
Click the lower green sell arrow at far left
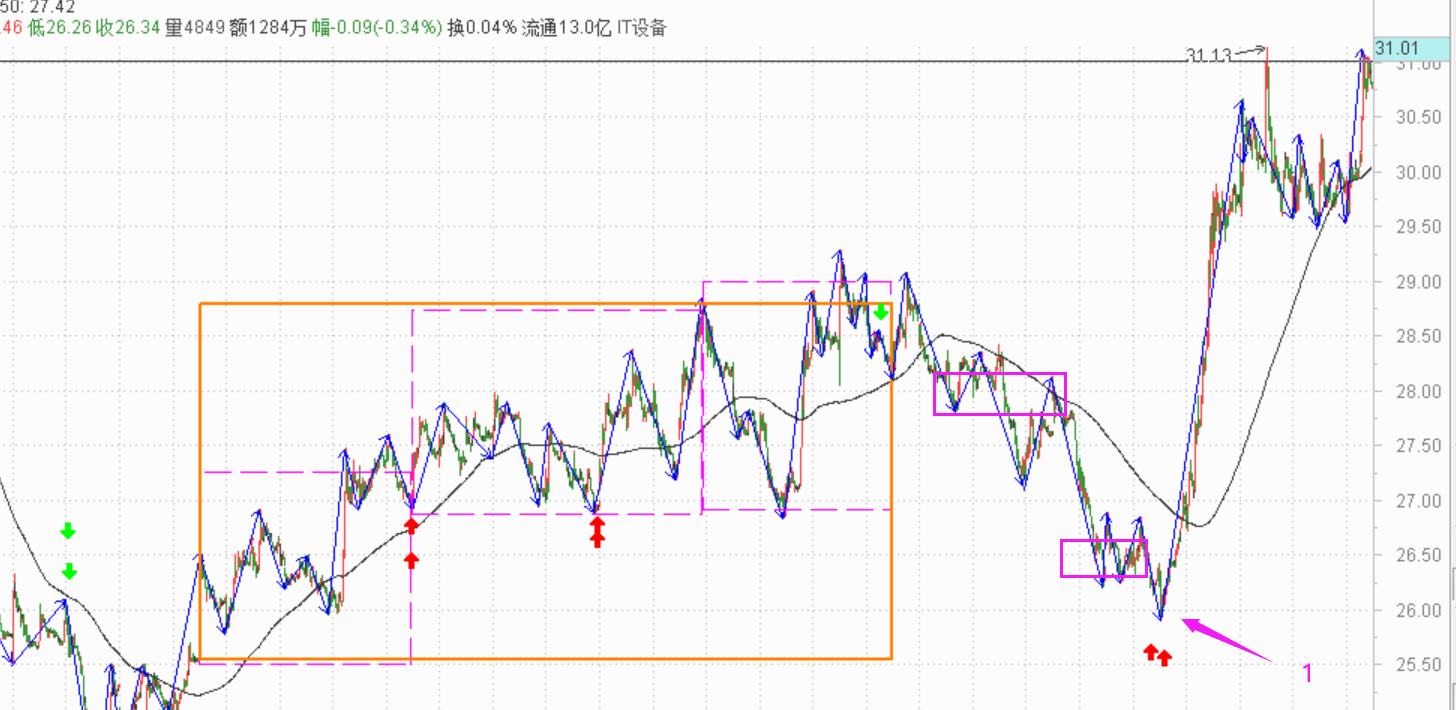[69, 571]
